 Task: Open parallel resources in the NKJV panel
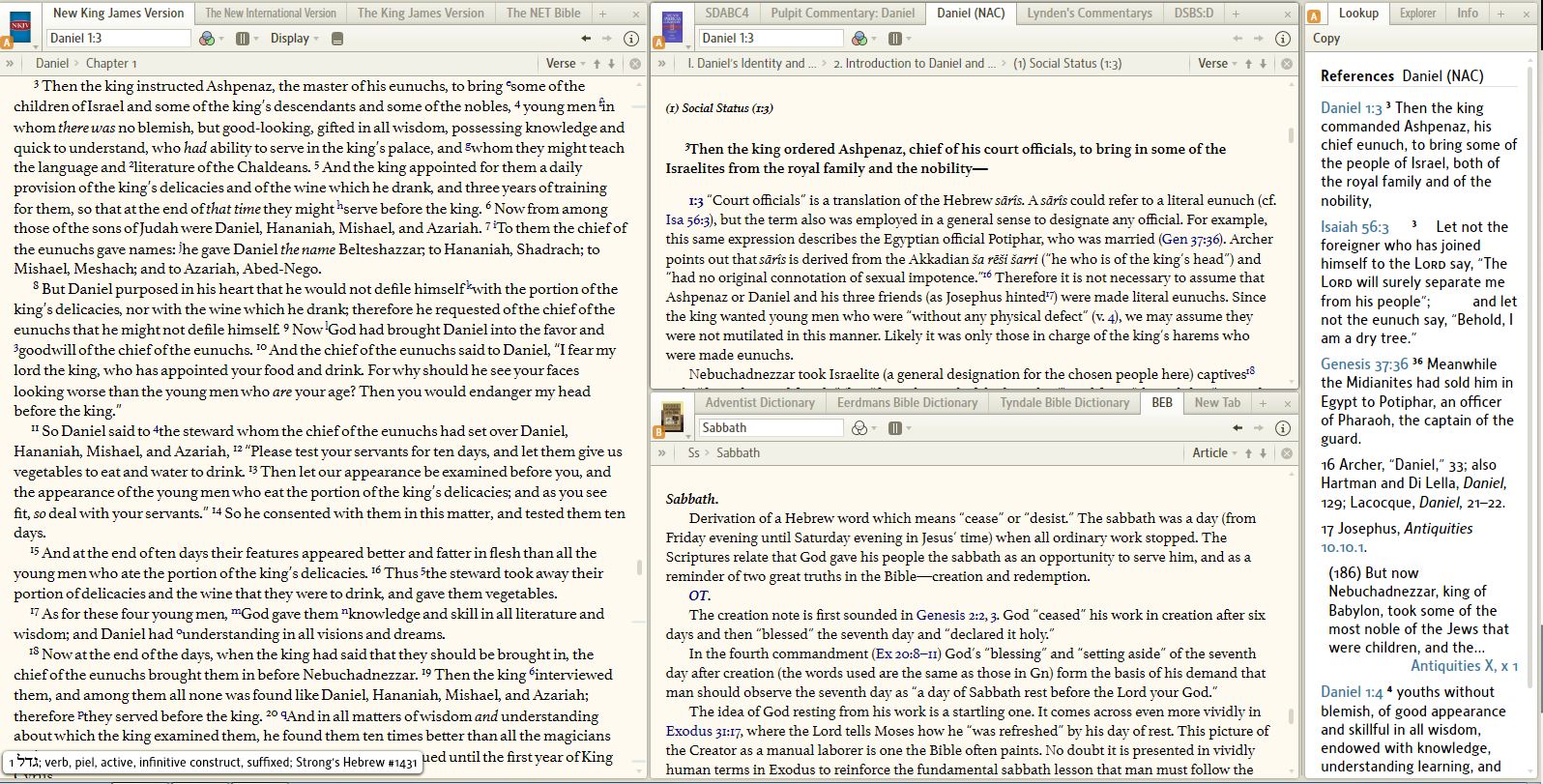243,39
